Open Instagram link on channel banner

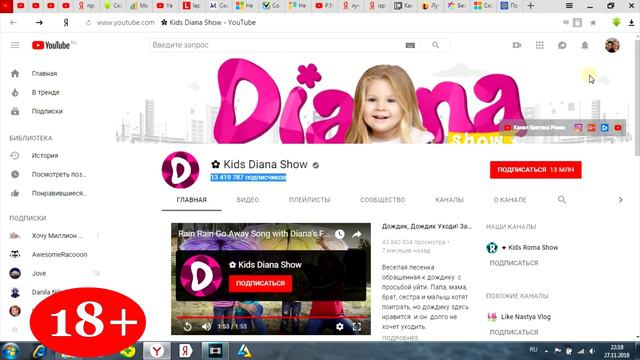578,128
